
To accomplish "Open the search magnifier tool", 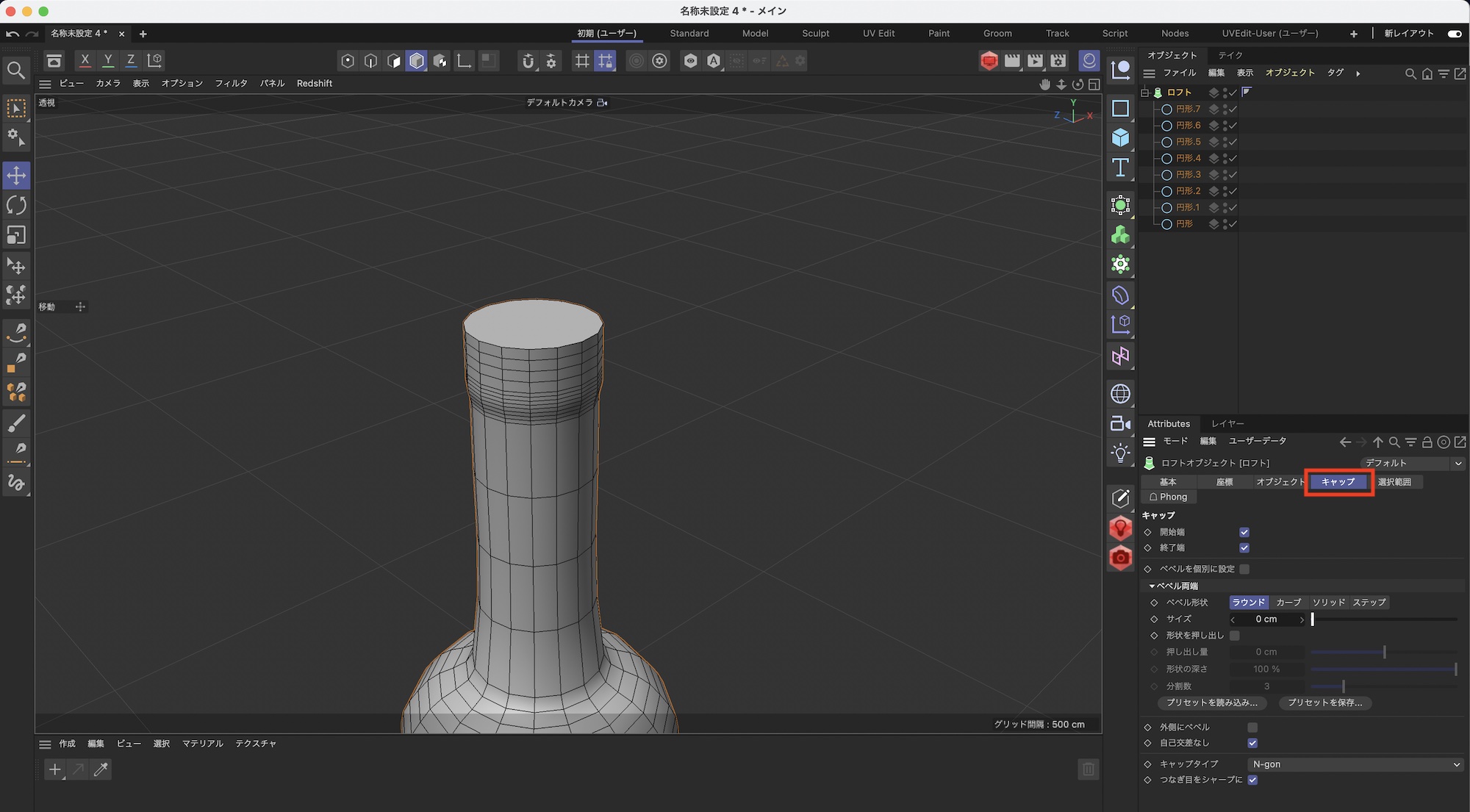I will point(16,71).
